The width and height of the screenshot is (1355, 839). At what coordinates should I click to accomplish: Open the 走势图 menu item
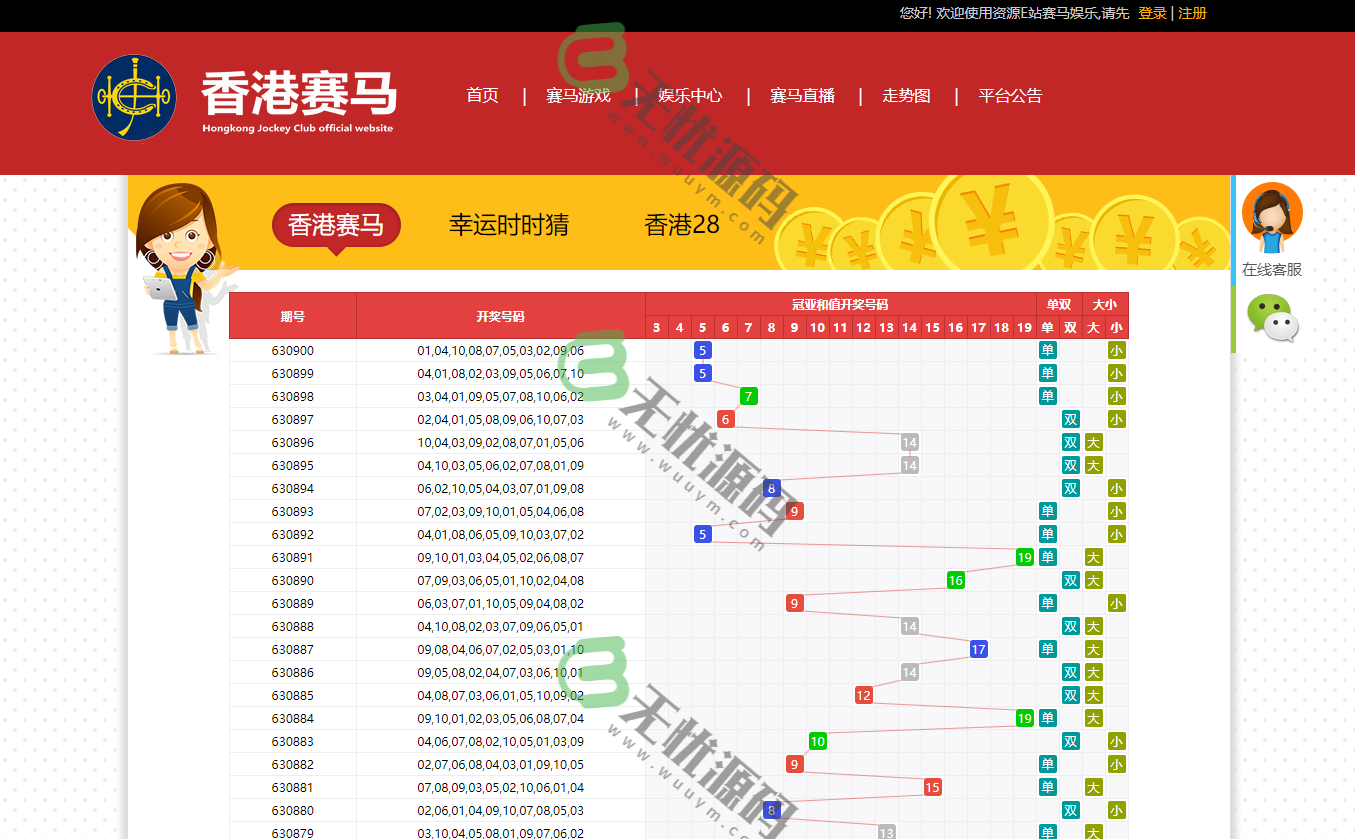(x=906, y=96)
